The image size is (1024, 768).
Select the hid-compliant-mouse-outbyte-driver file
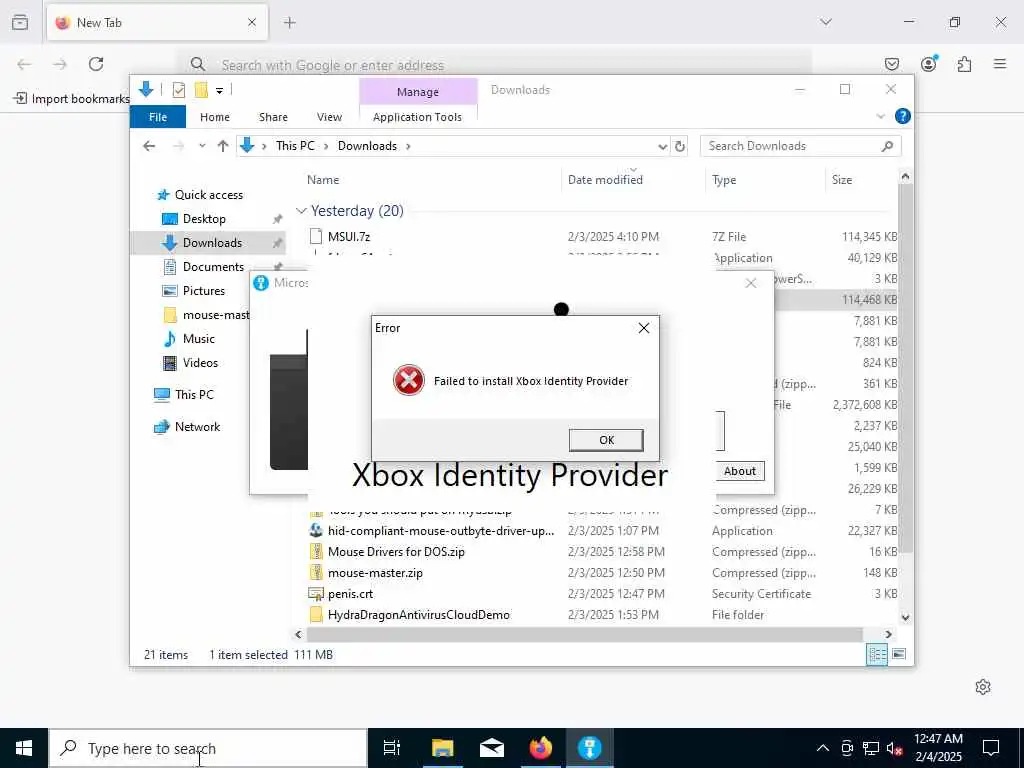click(x=441, y=531)
